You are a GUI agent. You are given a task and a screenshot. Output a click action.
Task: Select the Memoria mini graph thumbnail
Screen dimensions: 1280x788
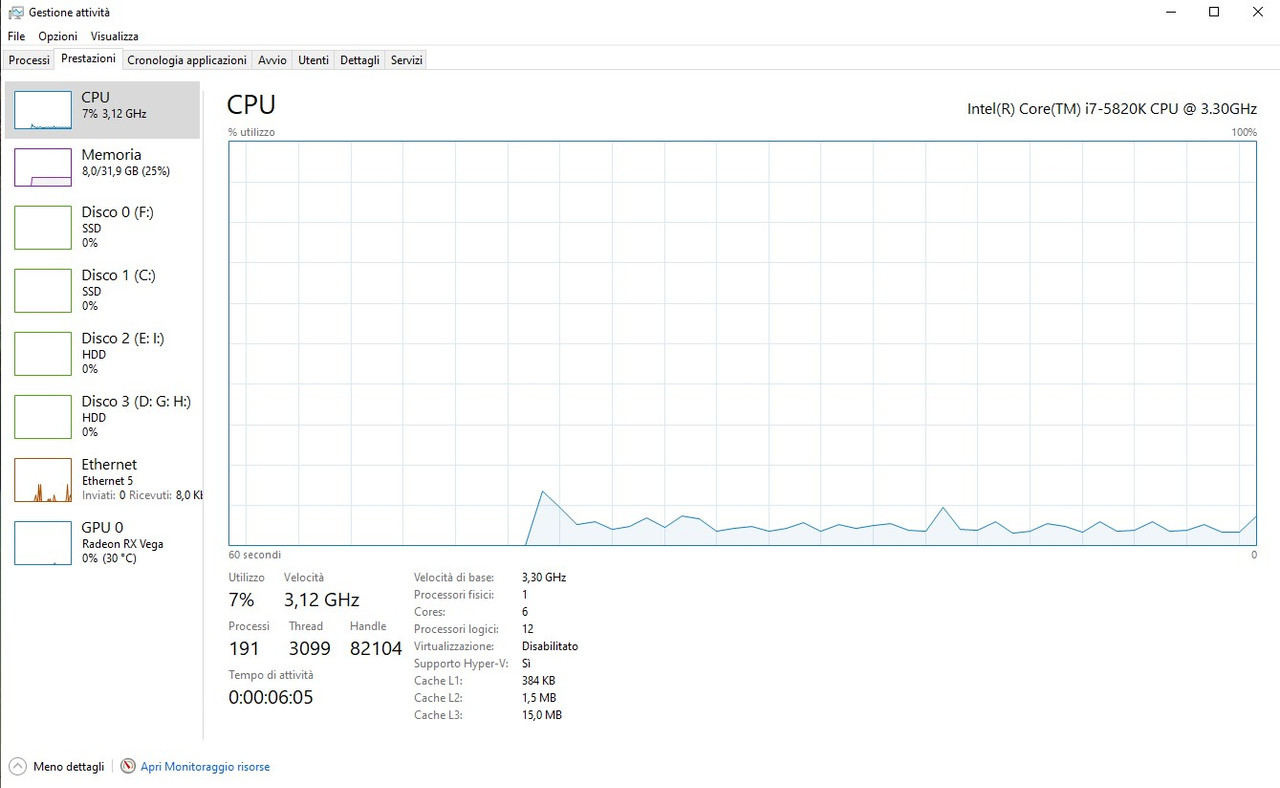tap(43, 167)
